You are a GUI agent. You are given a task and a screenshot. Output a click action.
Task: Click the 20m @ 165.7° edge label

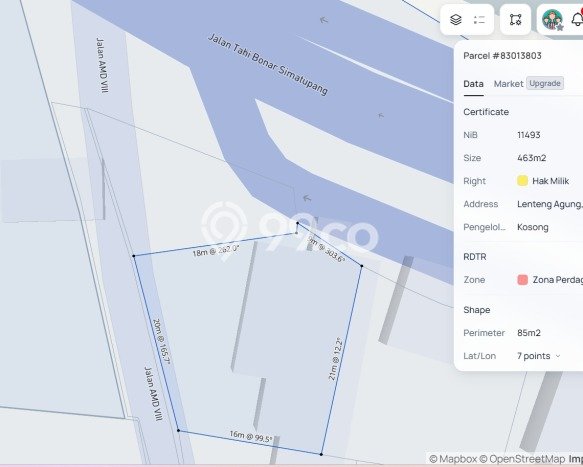pyautogui.click(x=161, y=341)
